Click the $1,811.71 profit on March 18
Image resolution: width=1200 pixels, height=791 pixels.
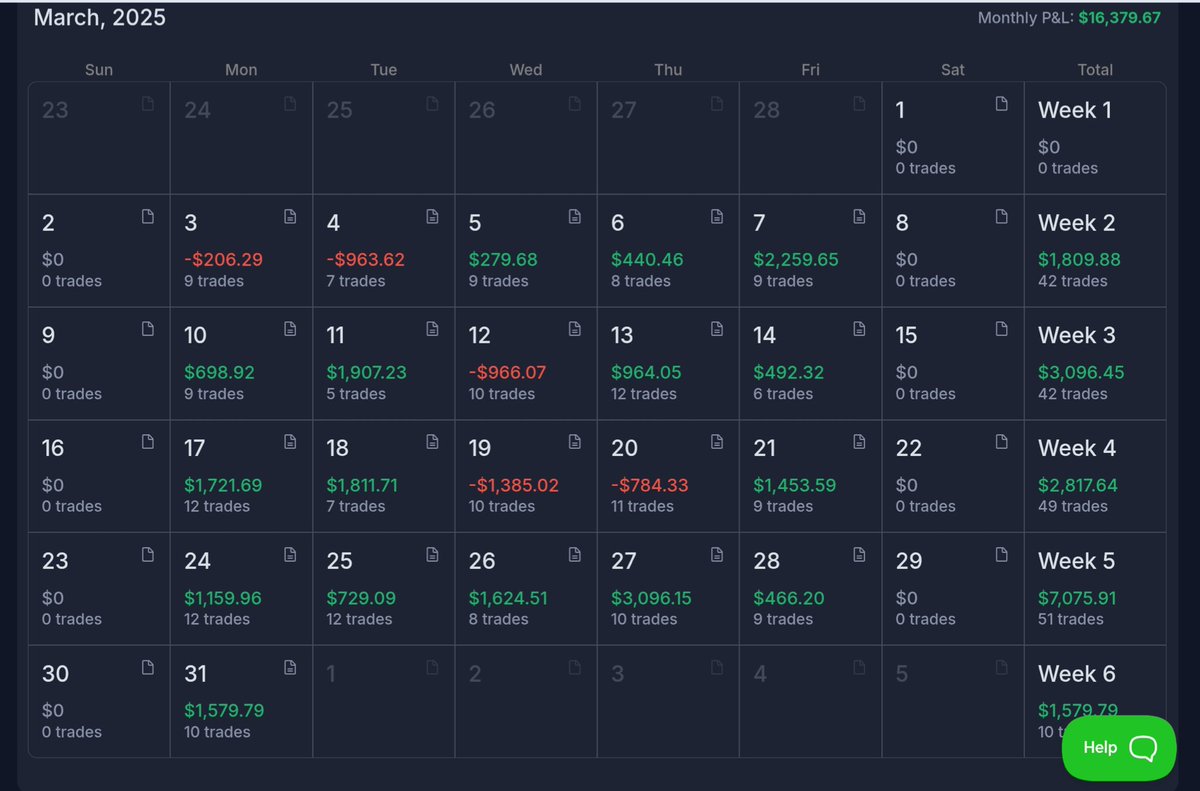click(362, 485)
